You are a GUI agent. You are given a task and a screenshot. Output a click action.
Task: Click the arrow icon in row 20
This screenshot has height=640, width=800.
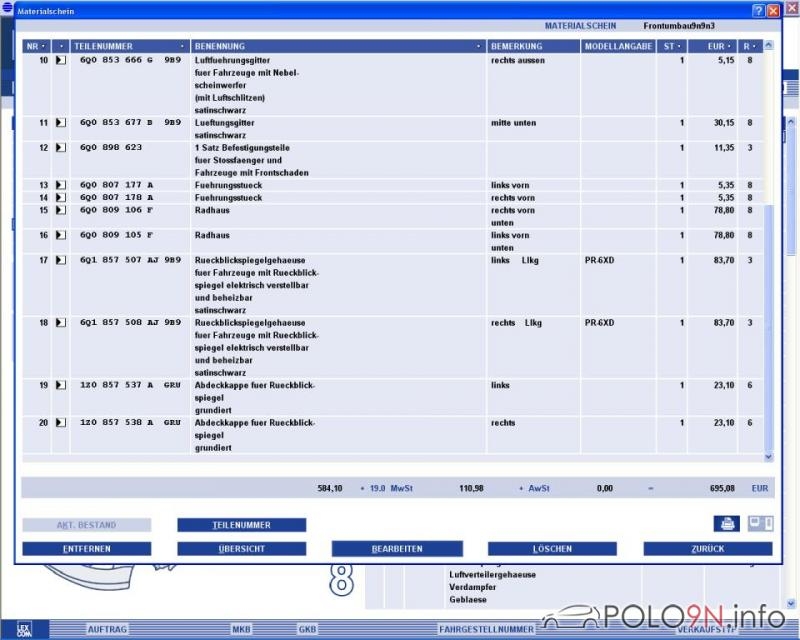(x=60, y=423)
